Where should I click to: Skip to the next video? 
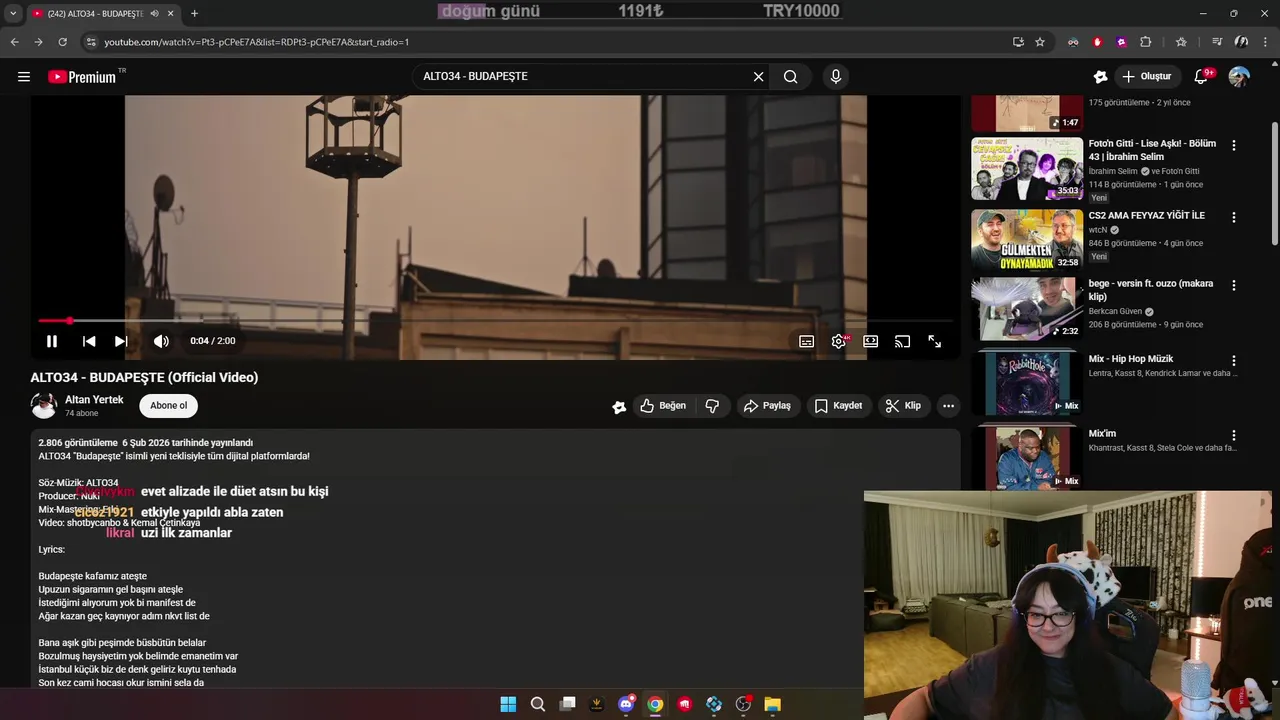click(x=121, y=341)
